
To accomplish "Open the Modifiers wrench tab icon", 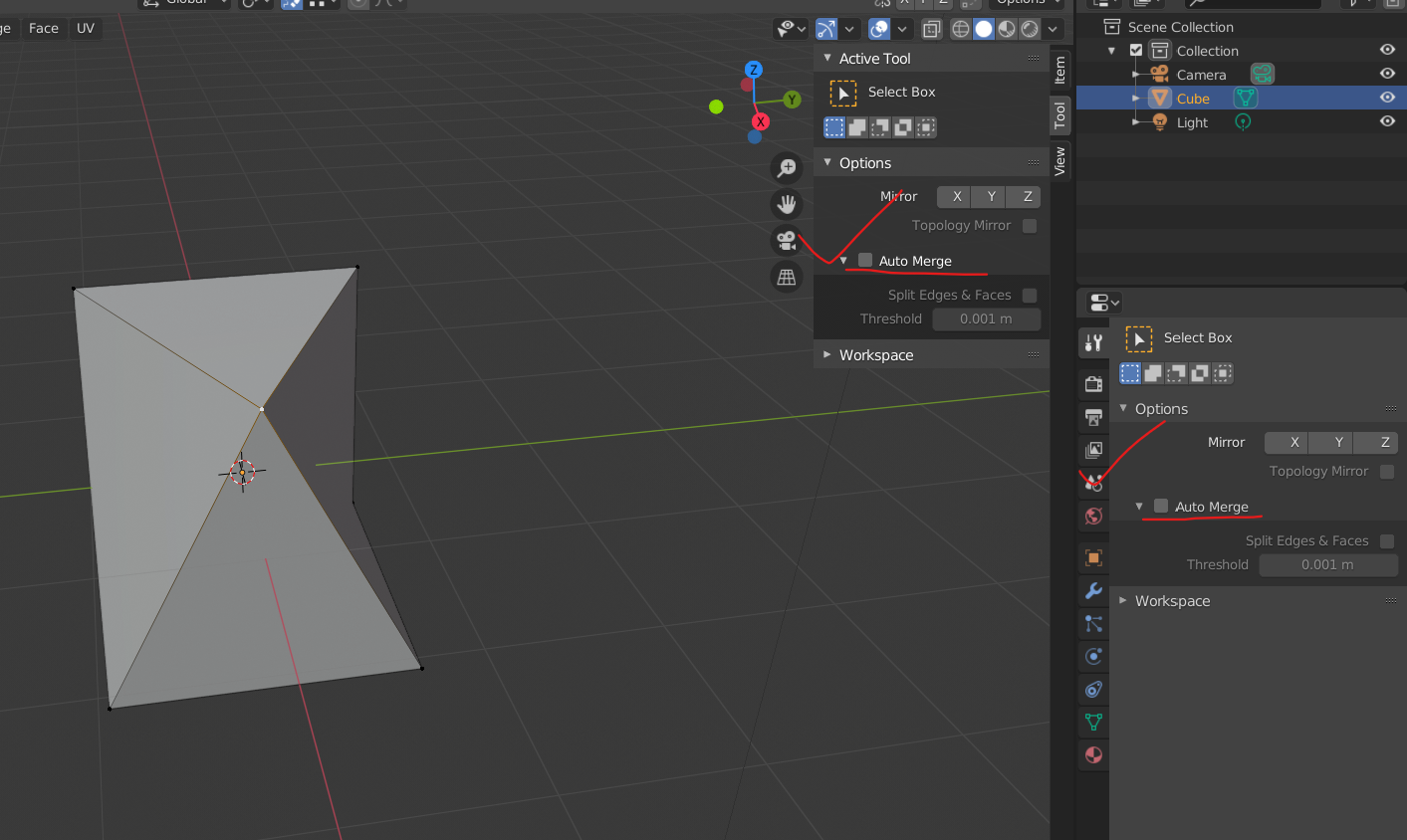I will click(1093, 590).
